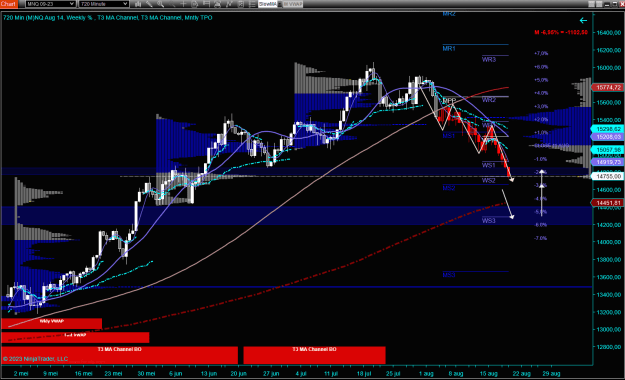Viewport: 625px width, 380px height.
Task: Switch to the M VWAP chart tab
Action: pos(293,4)
